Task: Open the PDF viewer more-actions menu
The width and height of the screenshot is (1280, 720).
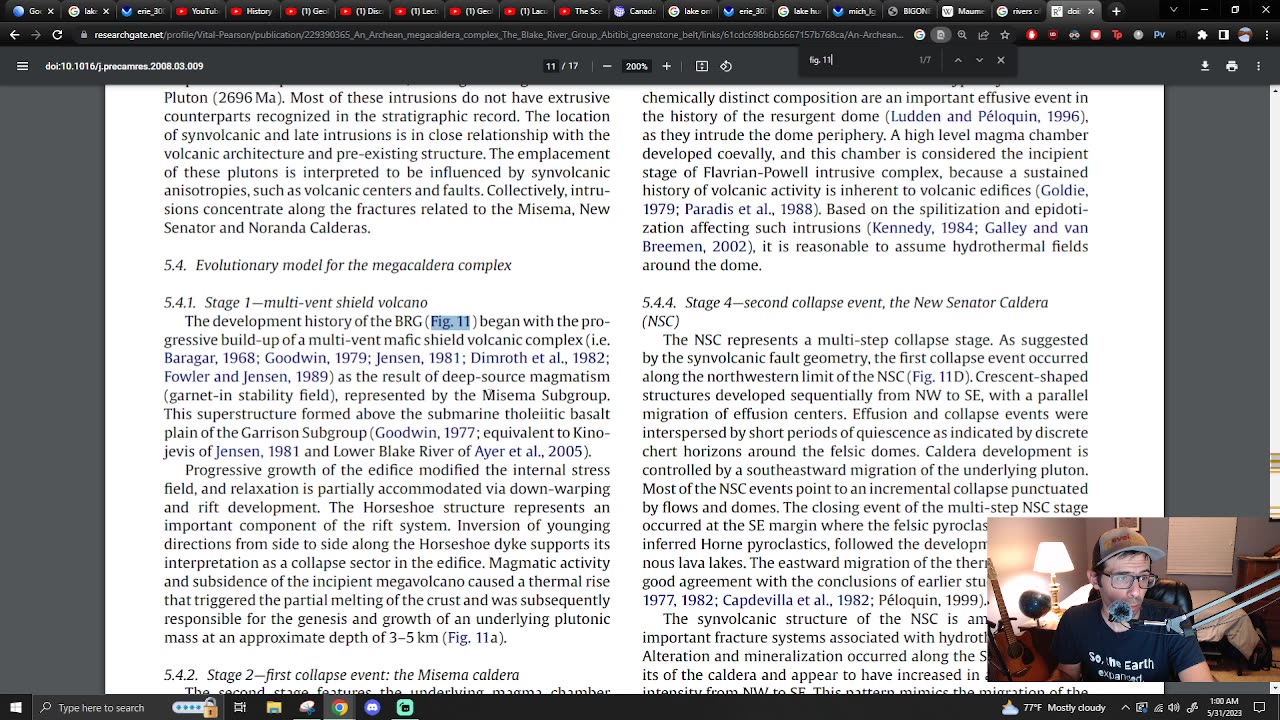Action: pos(1258,66)
